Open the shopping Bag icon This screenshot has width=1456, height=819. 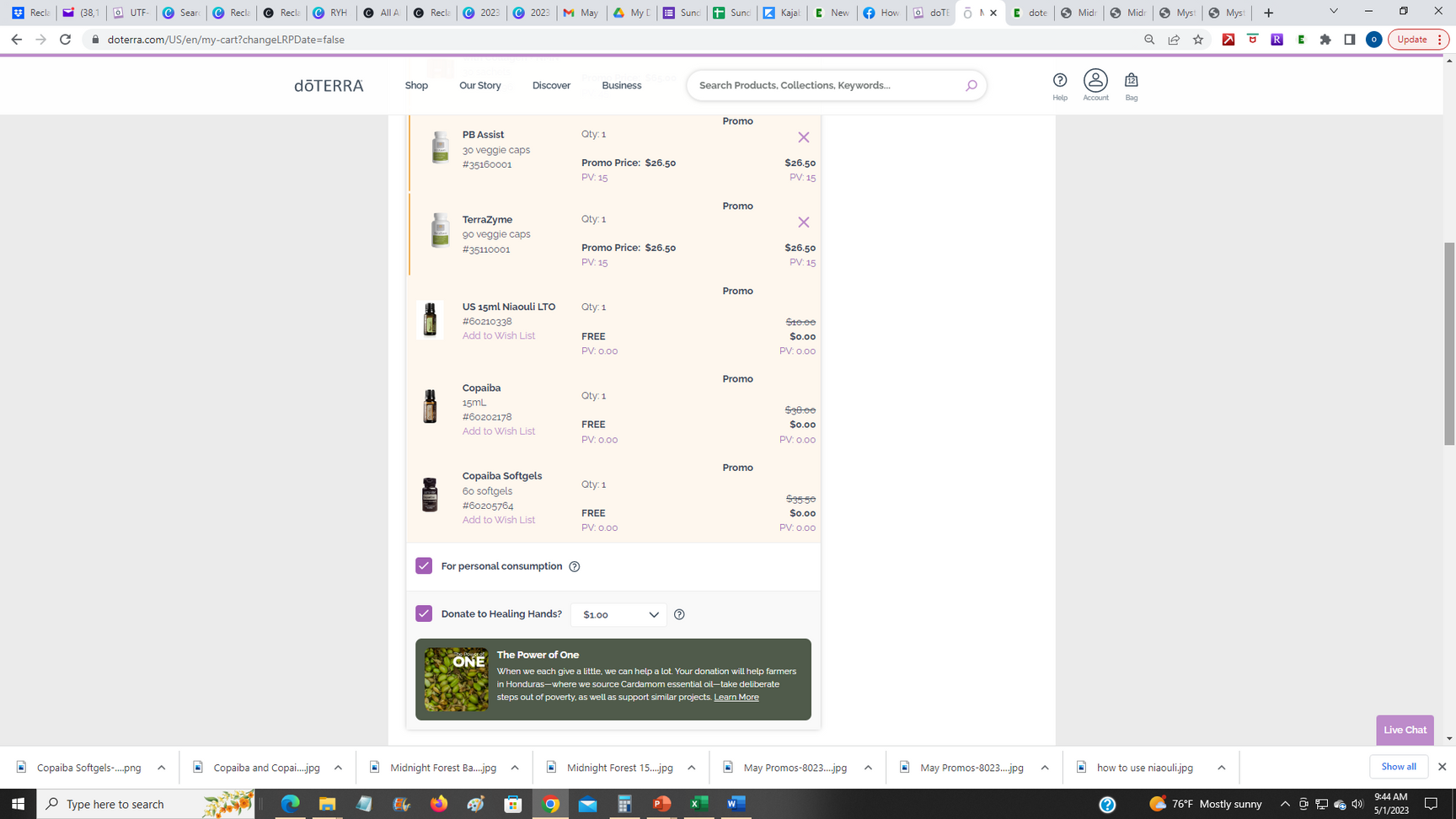click(1131, 81)
